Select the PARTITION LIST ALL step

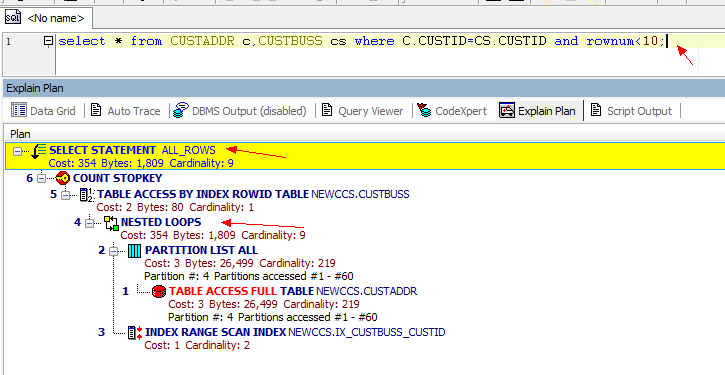pyautogui.click(x=202, y=250)
